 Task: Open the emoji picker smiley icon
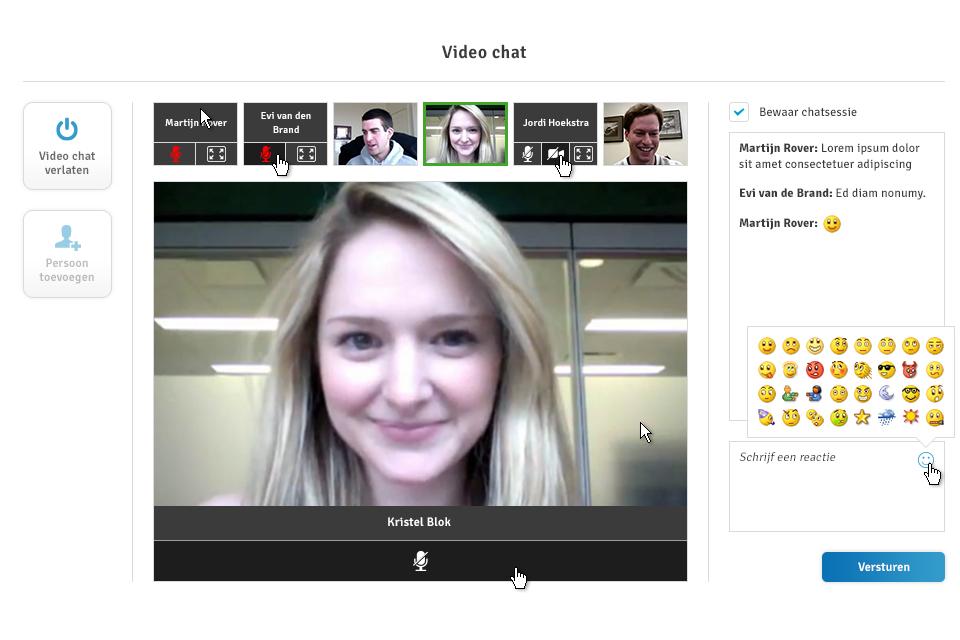925,460
